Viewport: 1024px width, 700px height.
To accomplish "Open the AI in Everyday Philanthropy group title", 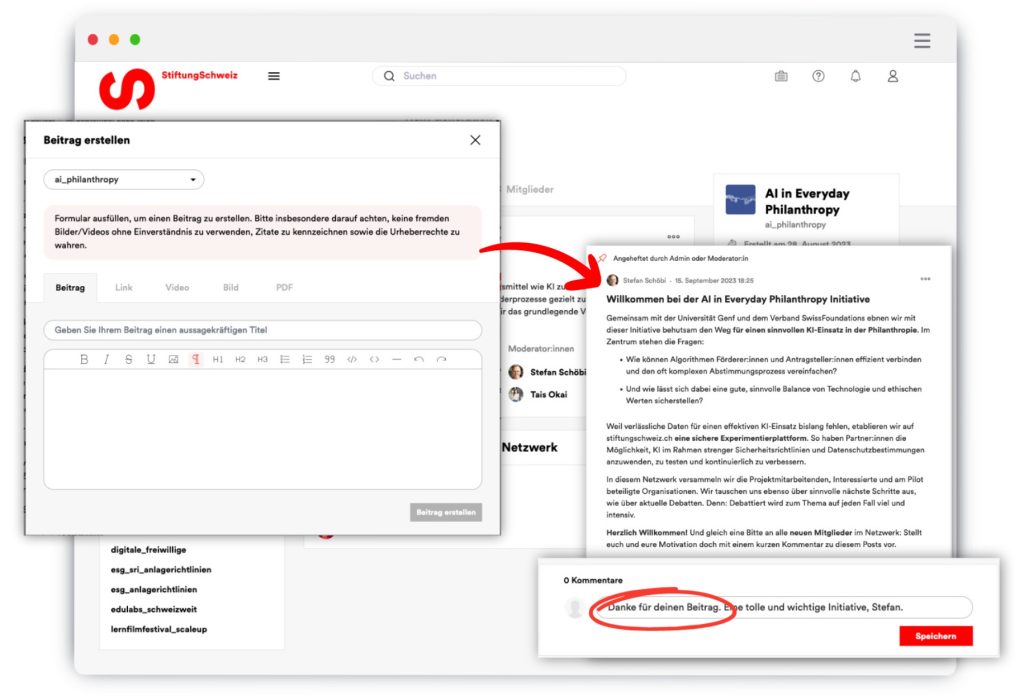I will (807, 201).
